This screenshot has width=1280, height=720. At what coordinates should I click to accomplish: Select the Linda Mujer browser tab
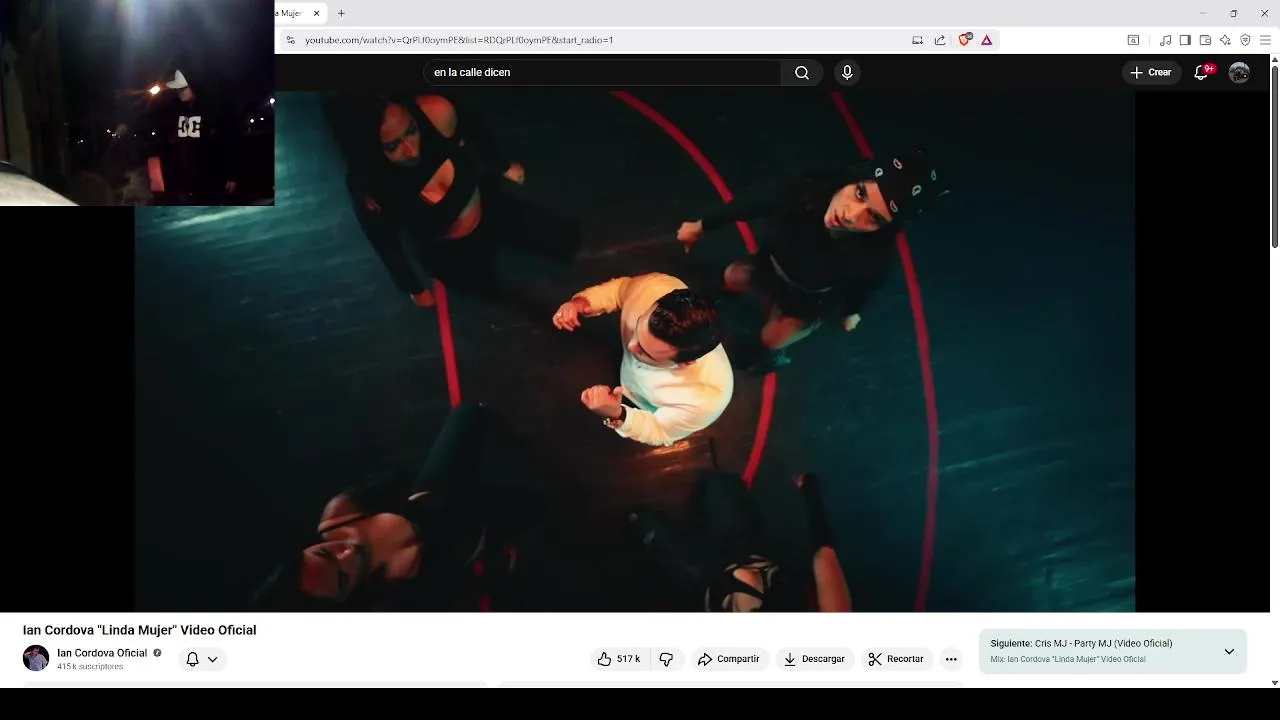click(x=290, y=13)
